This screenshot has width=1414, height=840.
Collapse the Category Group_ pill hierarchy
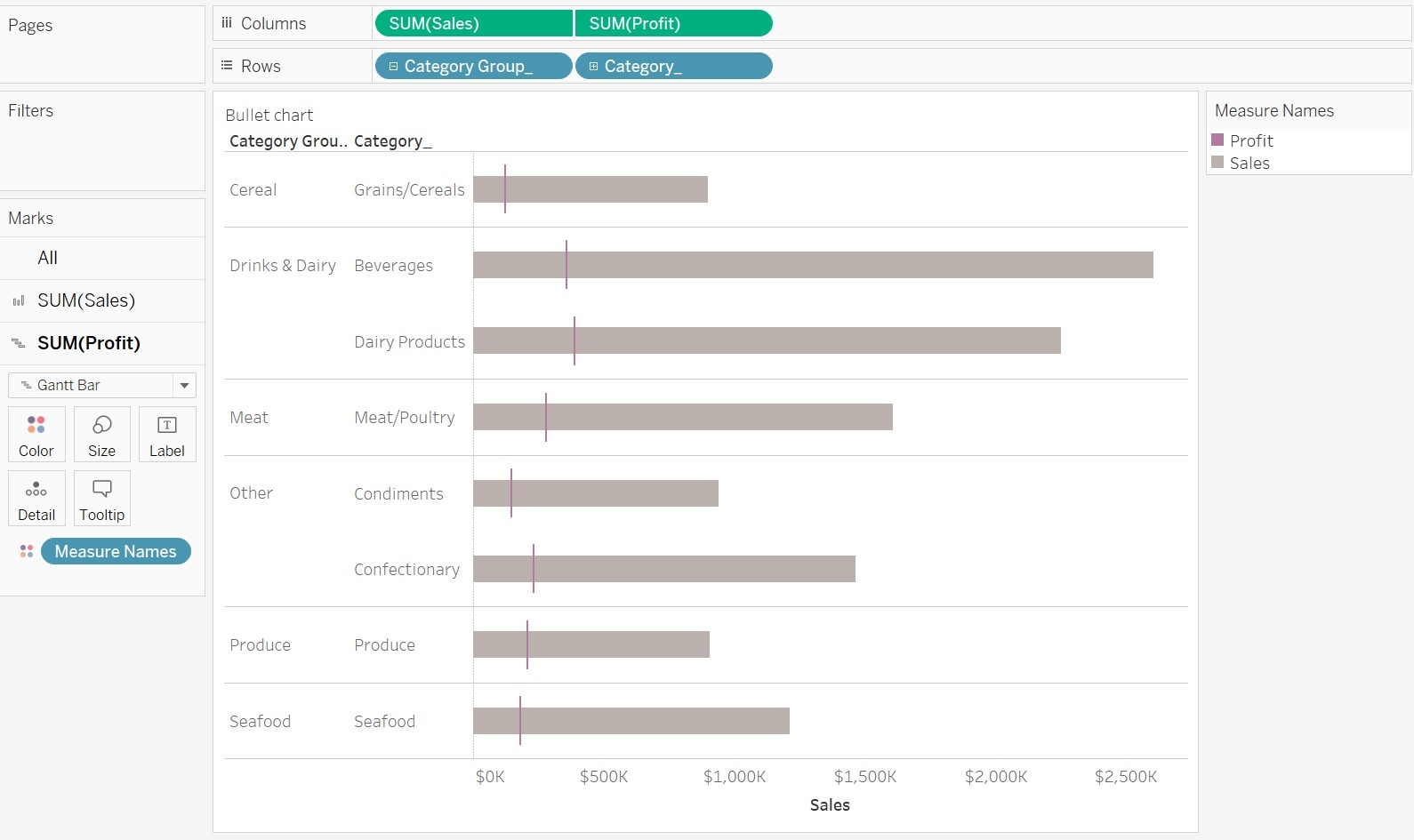pos(393,67)
